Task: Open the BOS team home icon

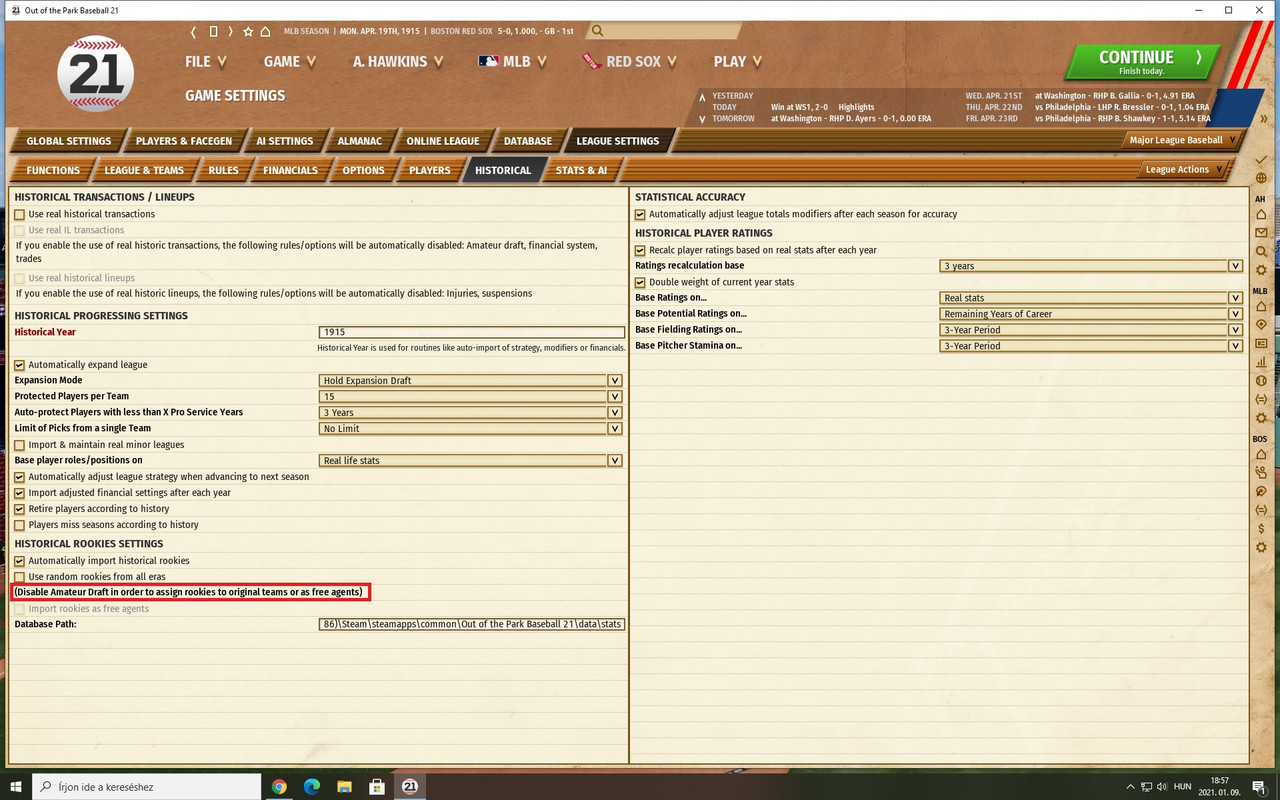Action: coord(1261,454)
